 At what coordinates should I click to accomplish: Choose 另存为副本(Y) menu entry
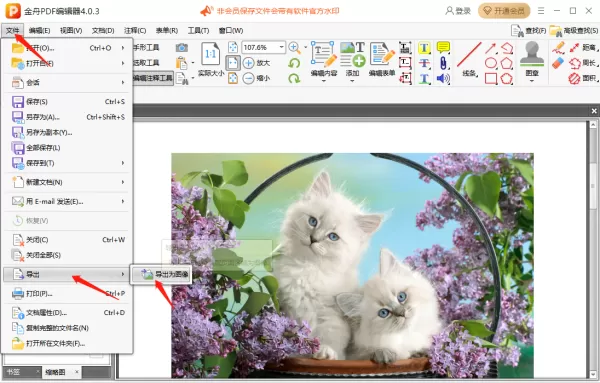[x=68, y=132]
